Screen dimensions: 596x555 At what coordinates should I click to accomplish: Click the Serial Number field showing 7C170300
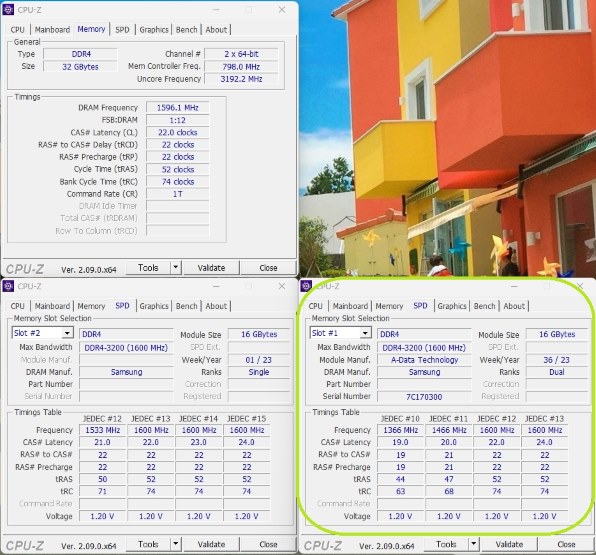click(x=424, y=396)
